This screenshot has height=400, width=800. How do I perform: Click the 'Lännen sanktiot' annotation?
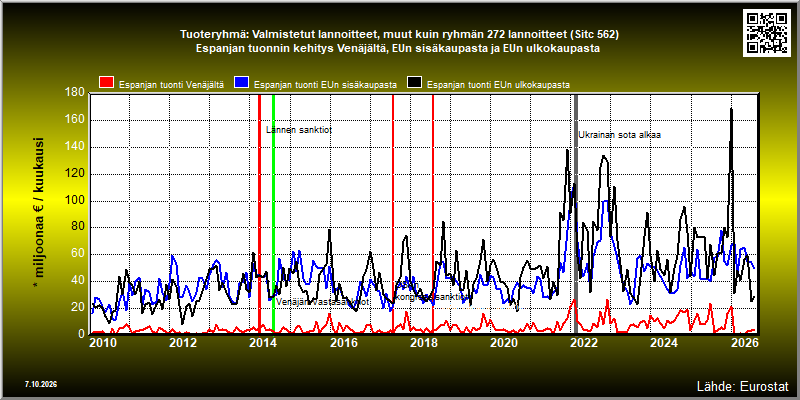coord(299,130)
